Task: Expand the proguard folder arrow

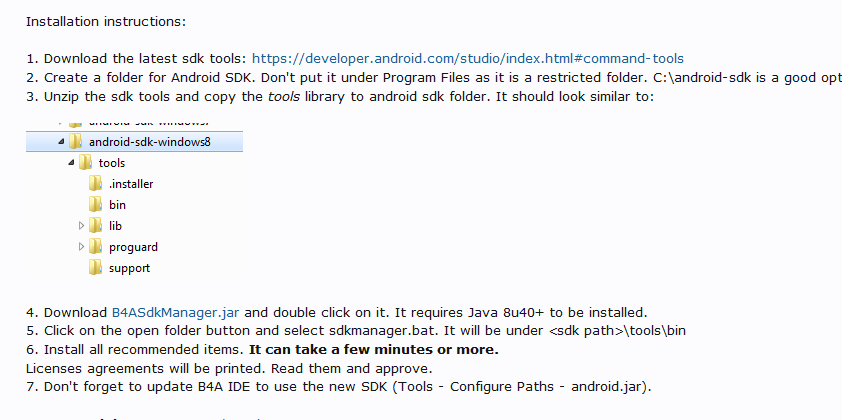Action: coord(81,246)
